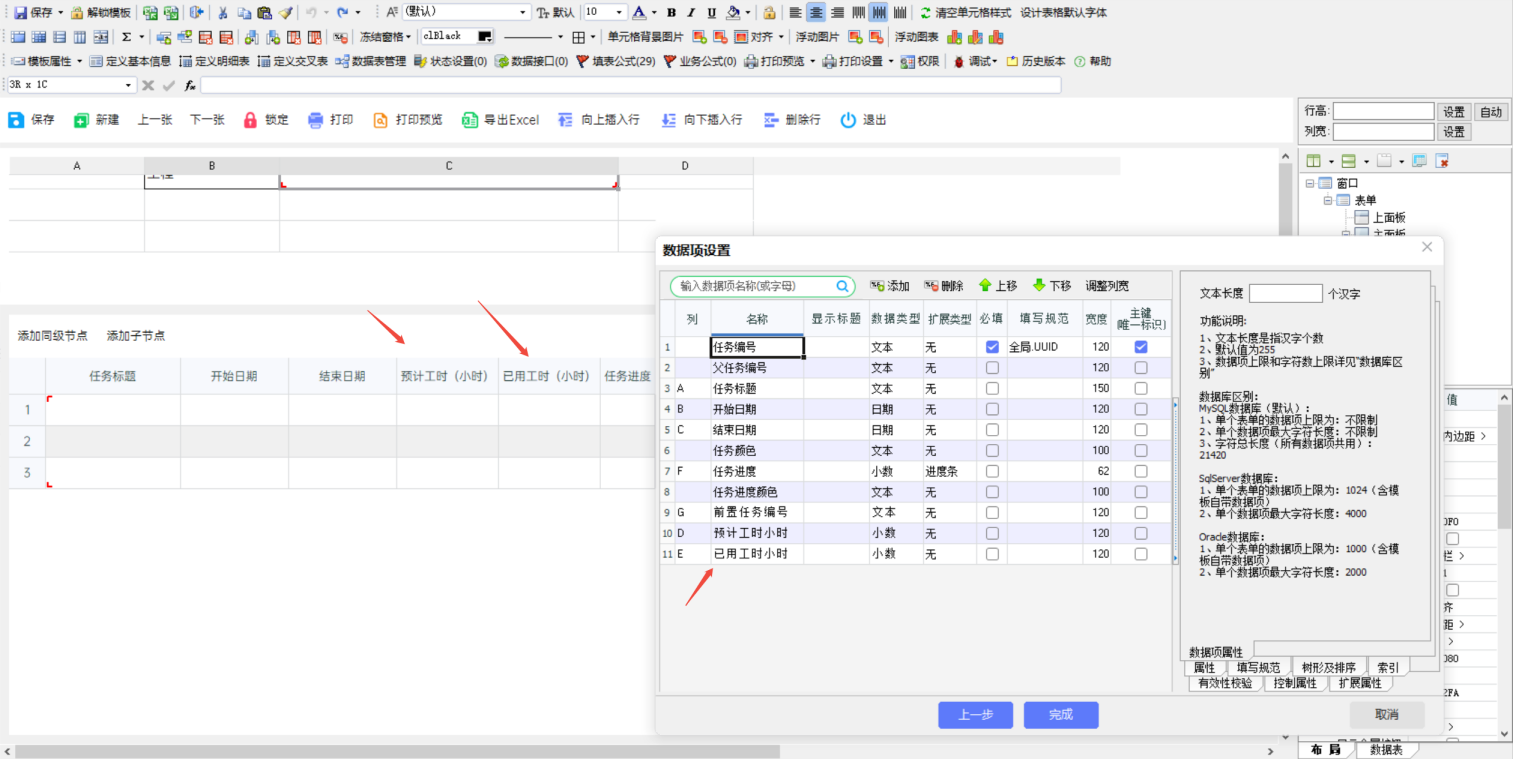Enable the 必填 checkbox for 任务标题
The width and height of the screenshot is (1513, 759).
click(991, 388)
